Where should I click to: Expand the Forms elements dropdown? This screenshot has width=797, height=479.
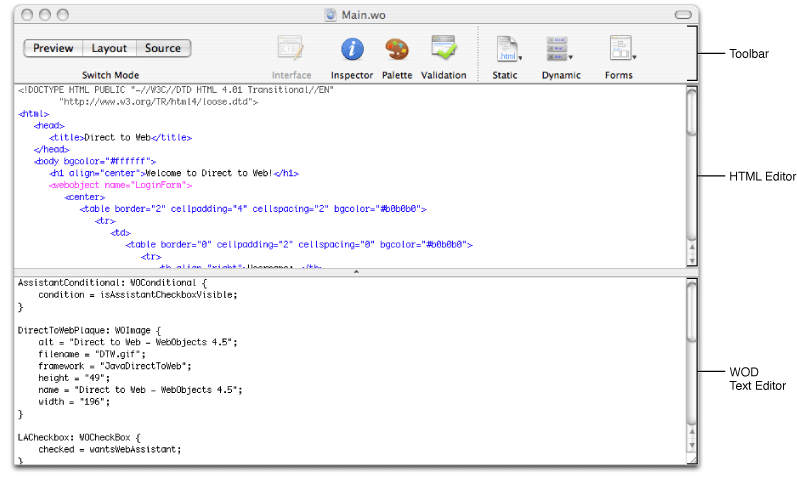point(622,49)
